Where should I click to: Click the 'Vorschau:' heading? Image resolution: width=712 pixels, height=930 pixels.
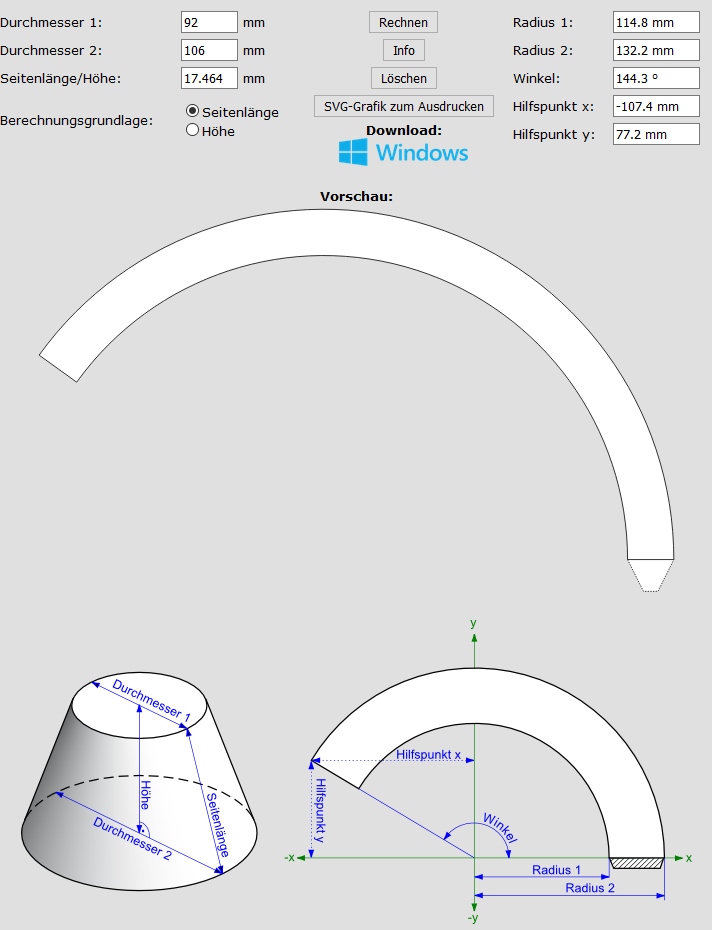click(x=356, y=196)
